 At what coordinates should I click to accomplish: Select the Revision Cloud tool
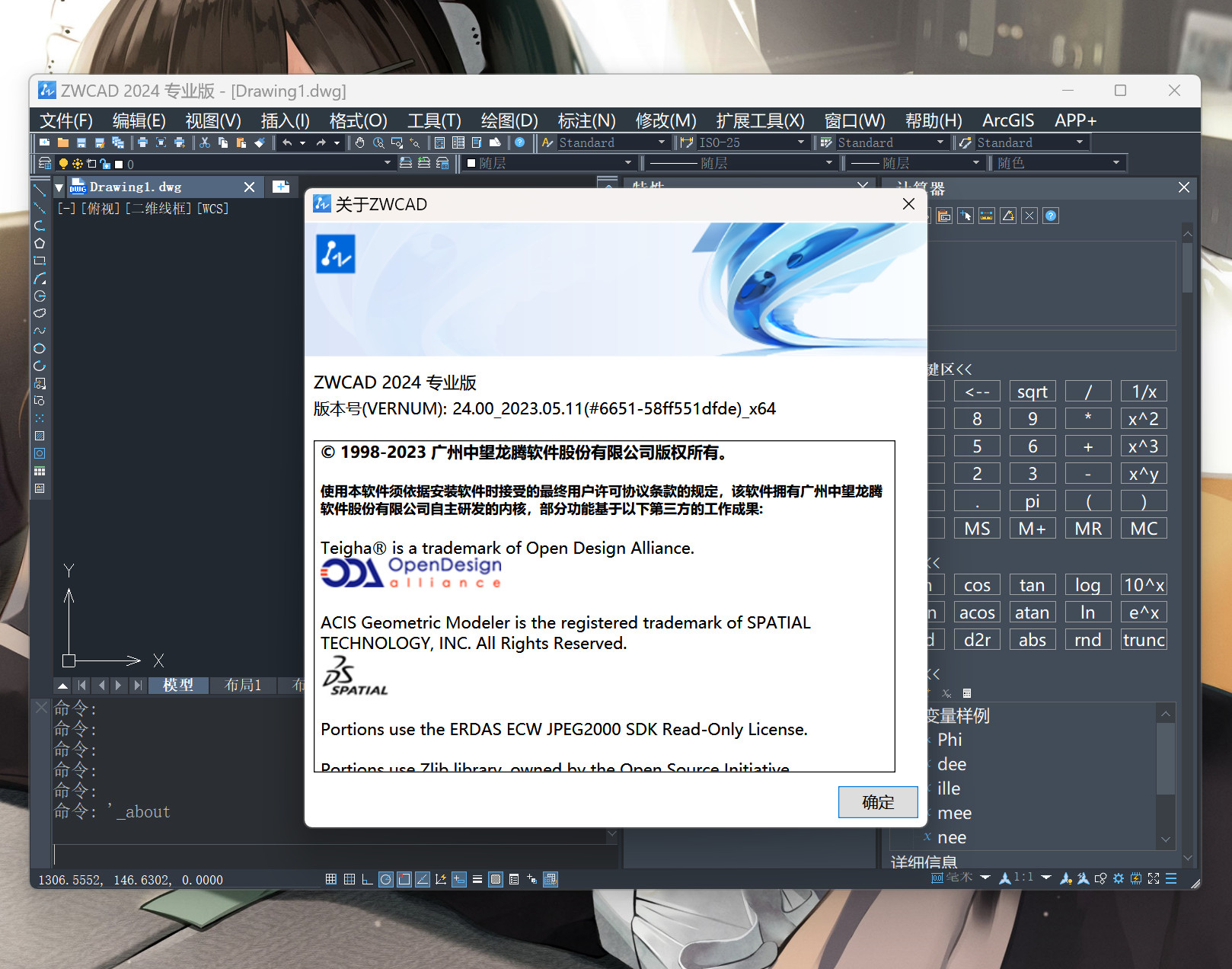40,313
